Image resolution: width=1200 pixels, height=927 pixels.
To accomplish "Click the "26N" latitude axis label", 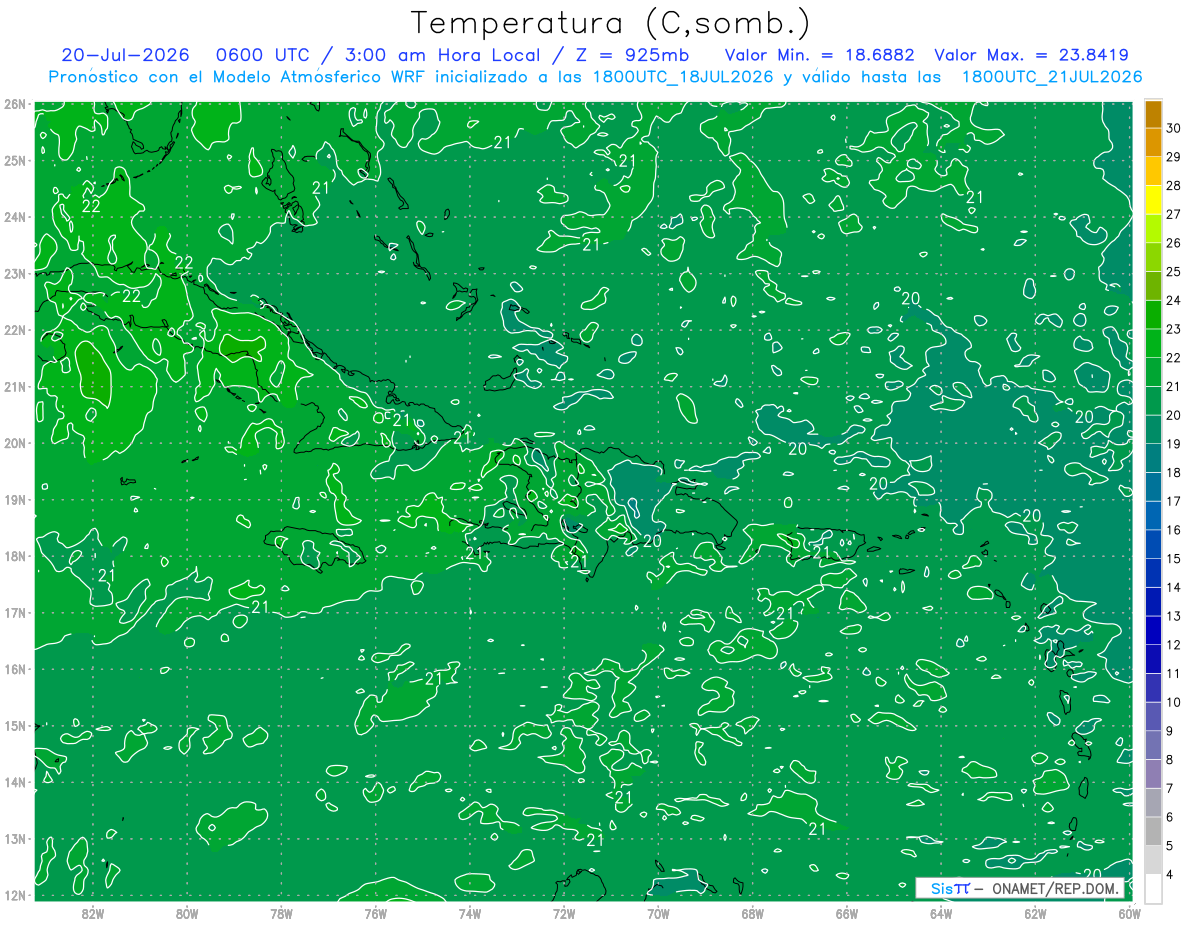I will tap(15, 104).
